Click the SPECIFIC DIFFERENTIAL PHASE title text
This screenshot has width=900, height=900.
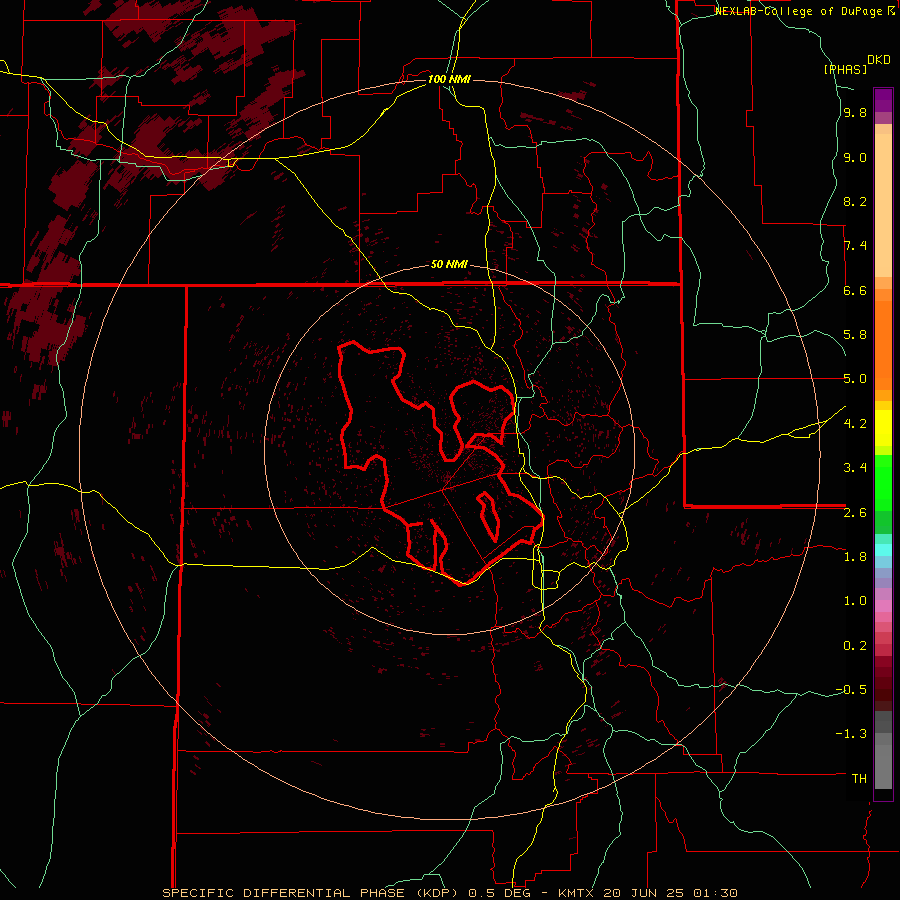click(284, 893)
